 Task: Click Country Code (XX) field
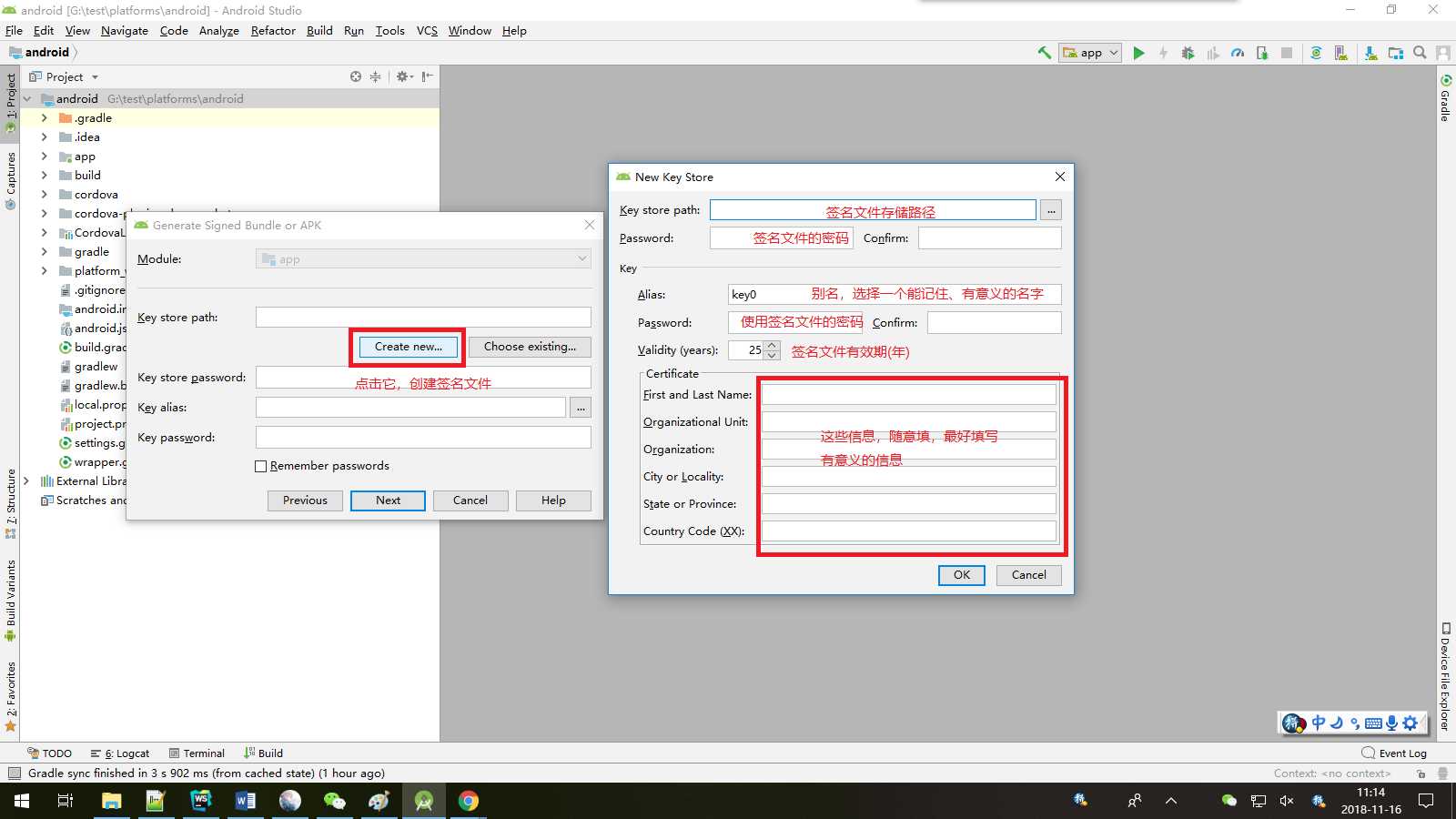point(908,531)
